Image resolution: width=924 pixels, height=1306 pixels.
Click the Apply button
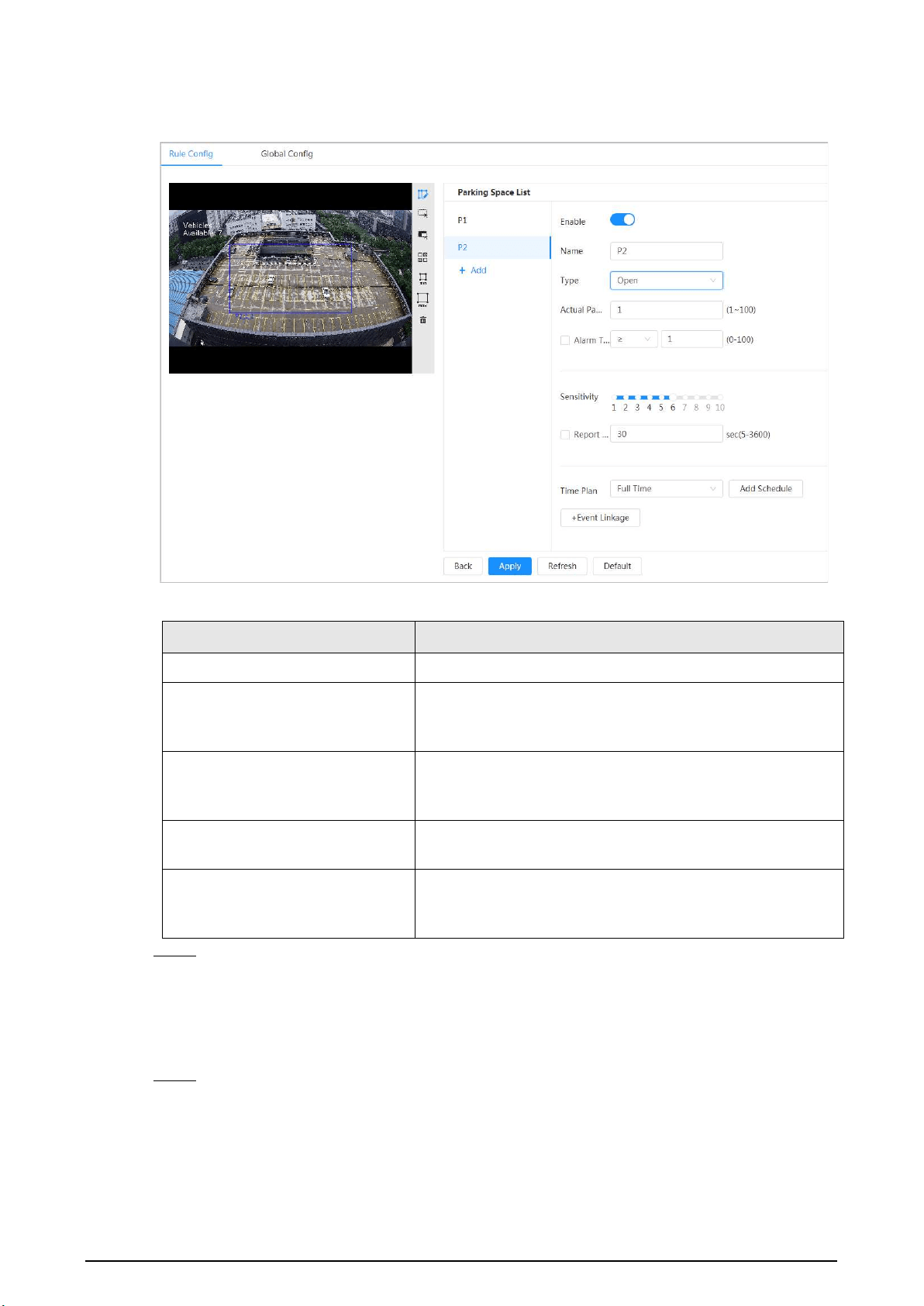510,567
